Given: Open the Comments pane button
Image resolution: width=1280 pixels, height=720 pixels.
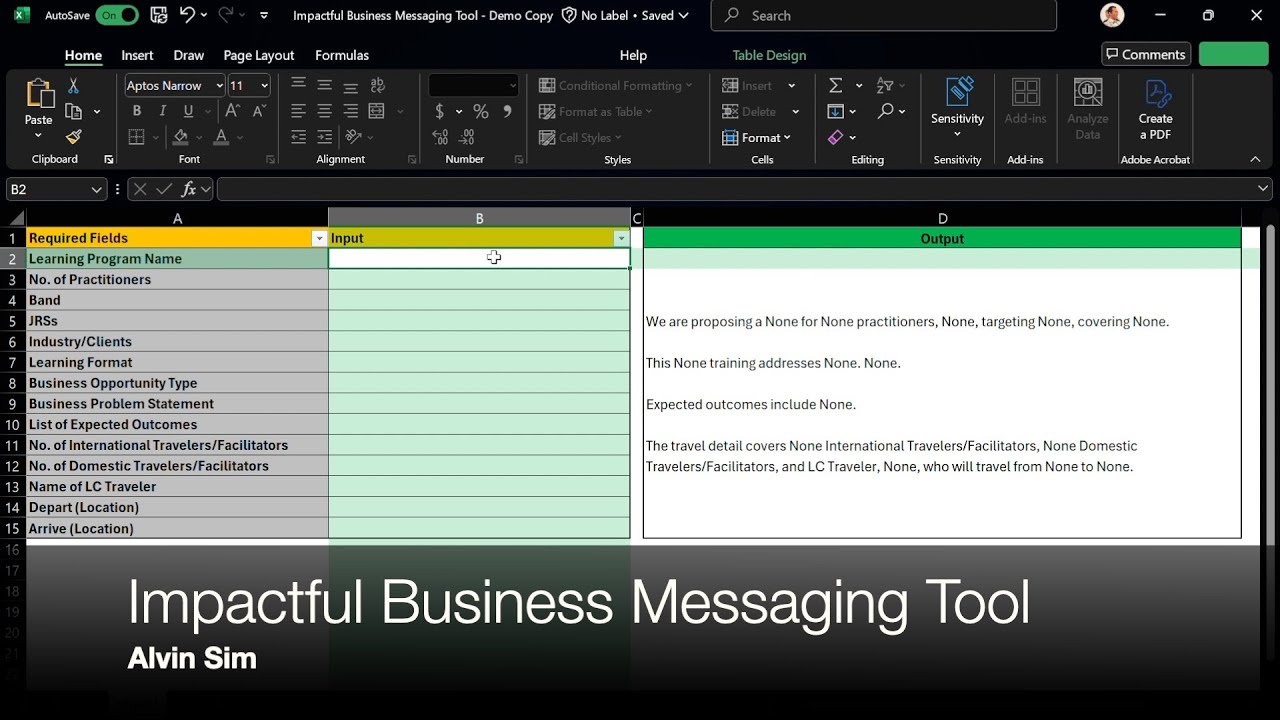Looking at the screenshot, I should click(1145, 54).
